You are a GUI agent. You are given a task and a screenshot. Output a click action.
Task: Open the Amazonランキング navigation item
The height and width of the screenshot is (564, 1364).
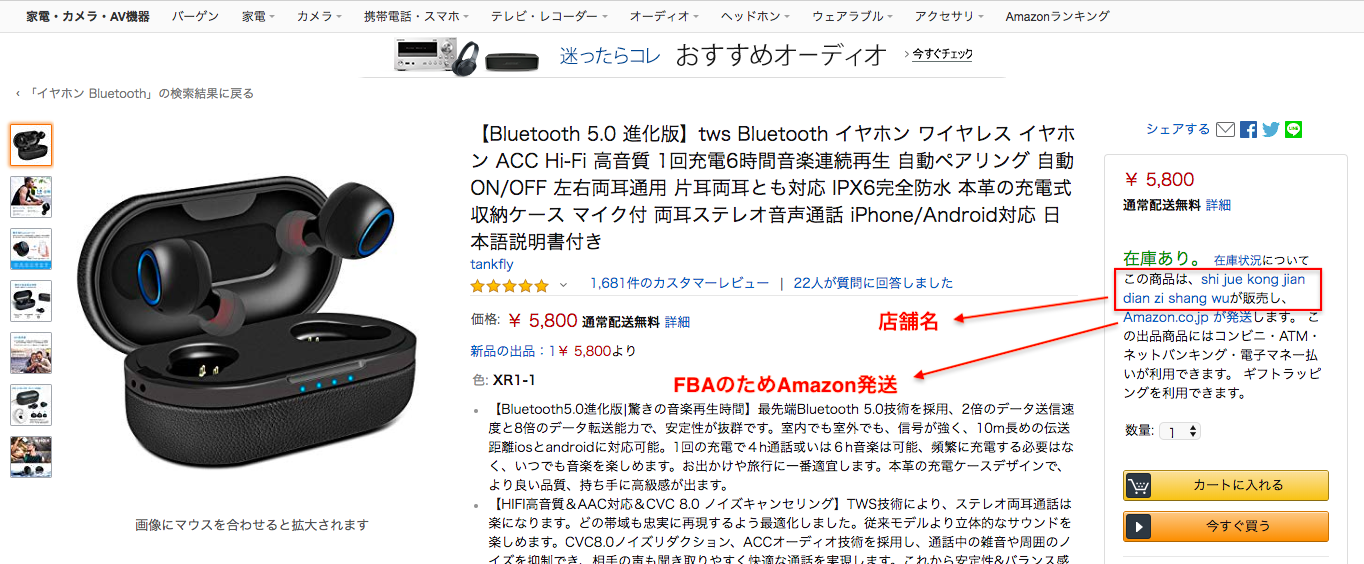pos(1058,17)
